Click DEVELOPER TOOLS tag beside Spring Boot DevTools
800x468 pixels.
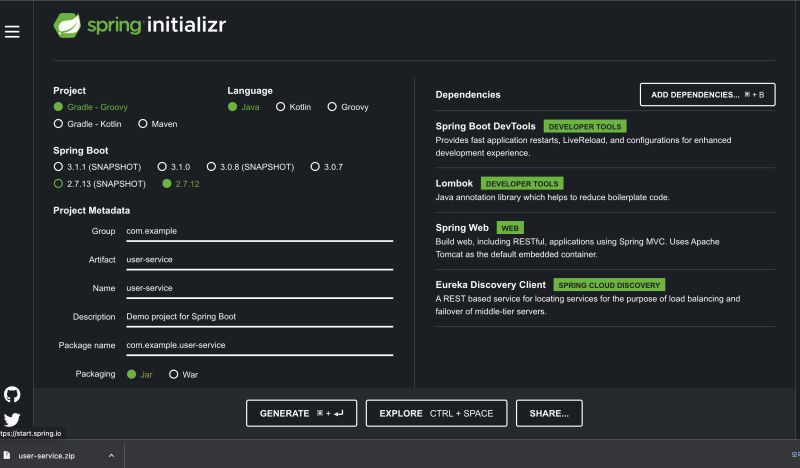[x=585, y=126]
